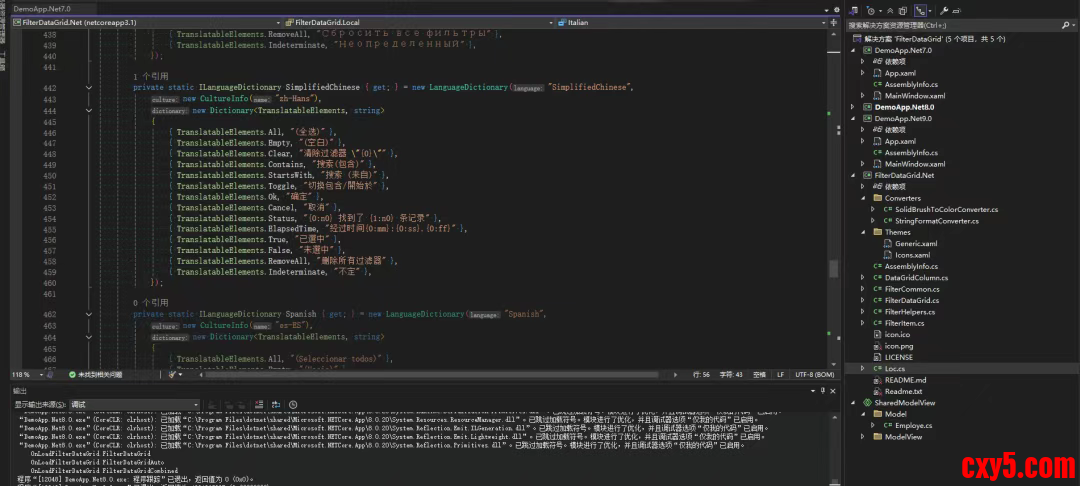This screenshot has width=1080, height=486.
Task: Collapse the SimplifiedChinese property code block
Action: click(88, 87)
